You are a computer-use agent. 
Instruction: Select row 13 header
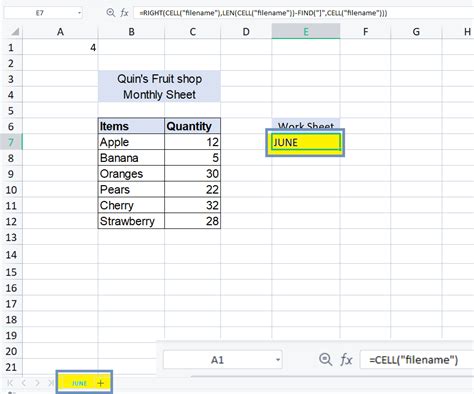(x=11, y=237)
